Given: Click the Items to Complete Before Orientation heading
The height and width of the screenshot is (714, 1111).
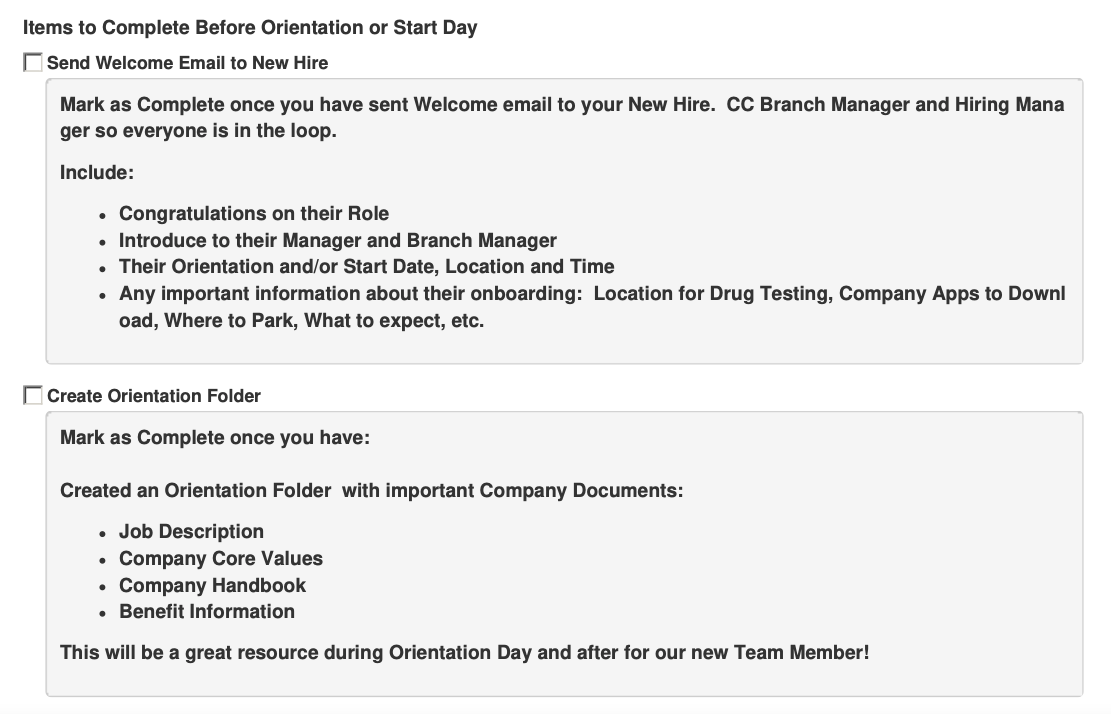Looking at the screenshot, I should coord(250,28).
